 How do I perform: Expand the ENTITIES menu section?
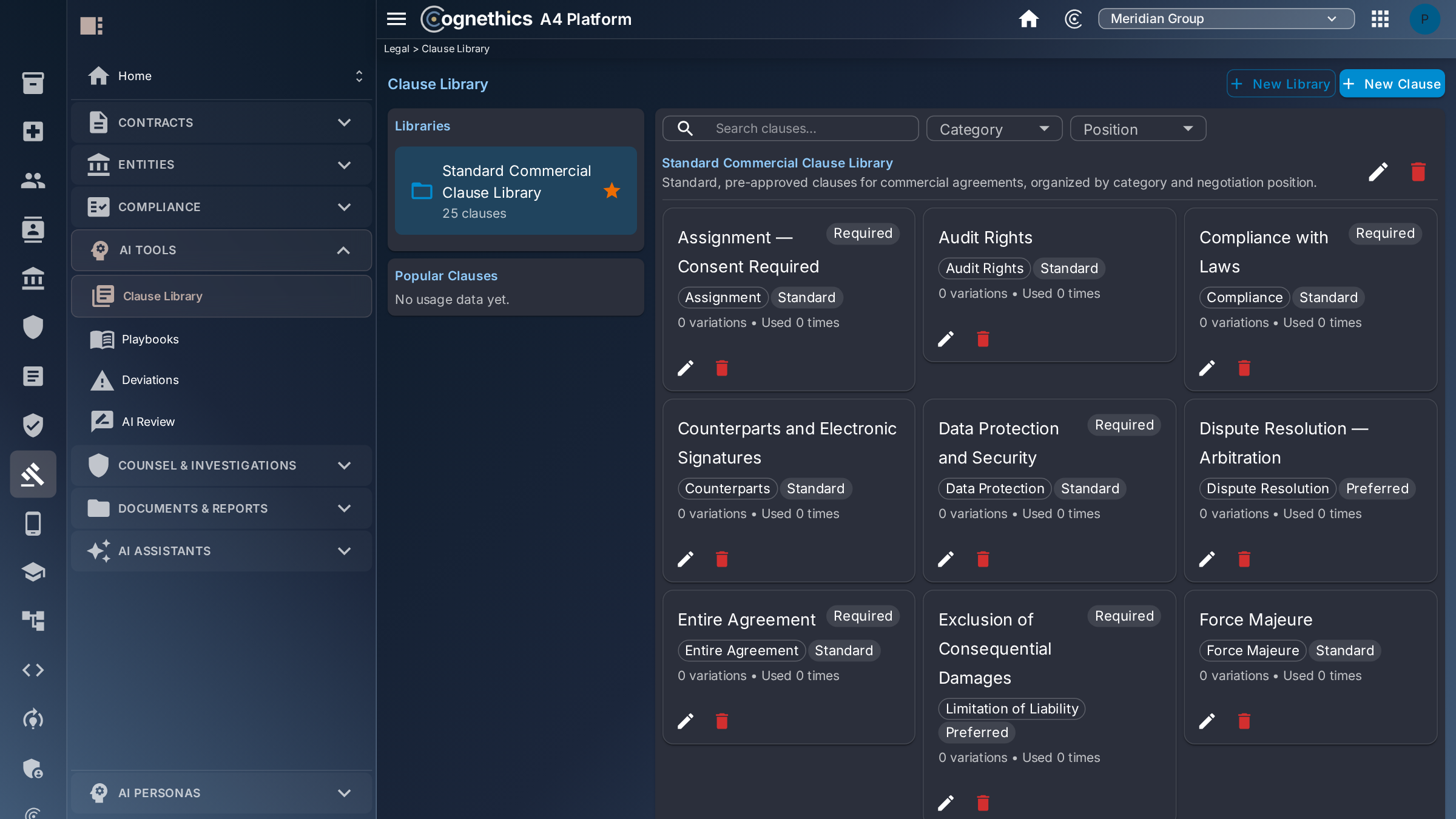click(221, 164)
